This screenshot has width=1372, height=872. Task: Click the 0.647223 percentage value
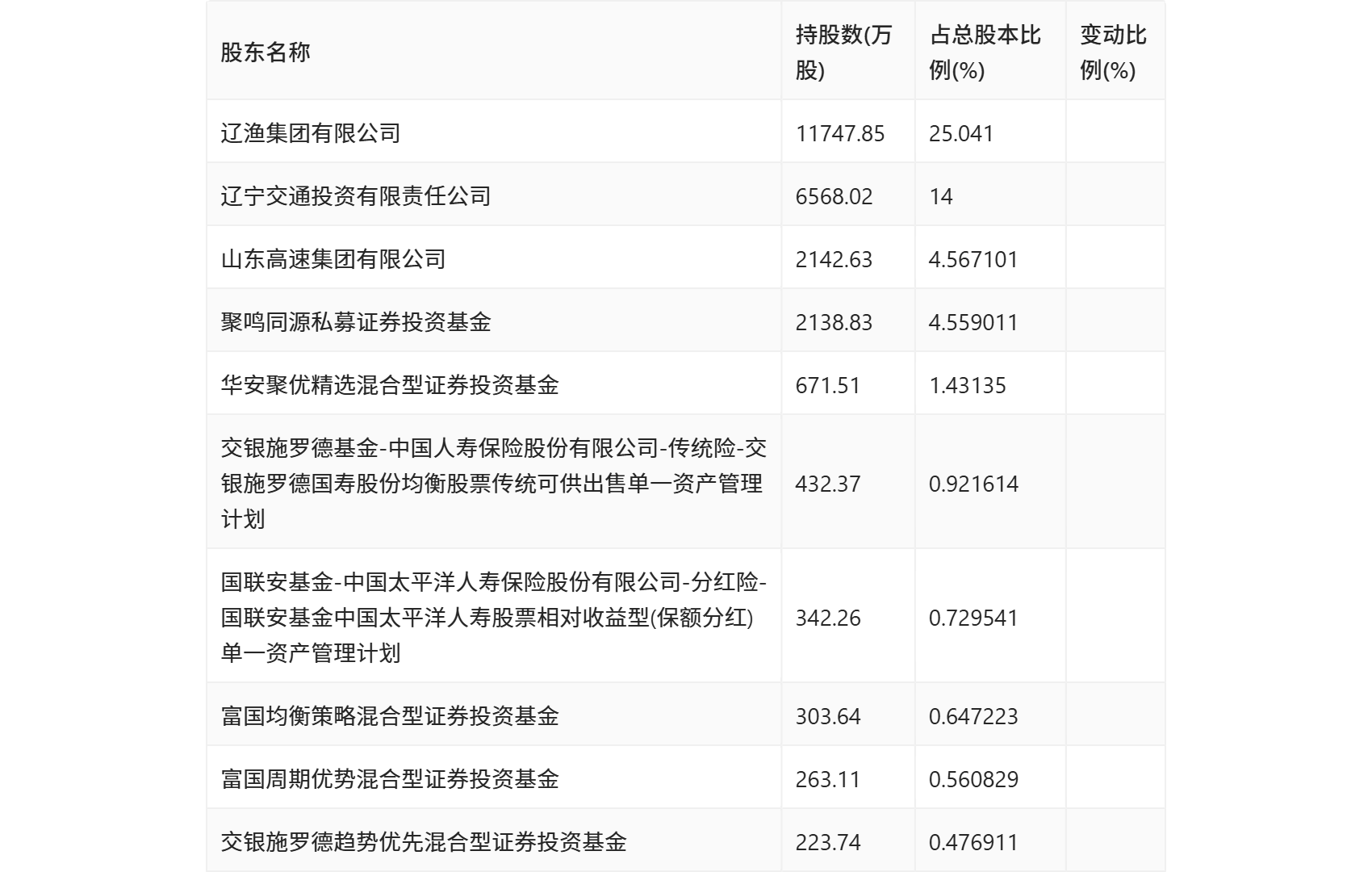973,716
